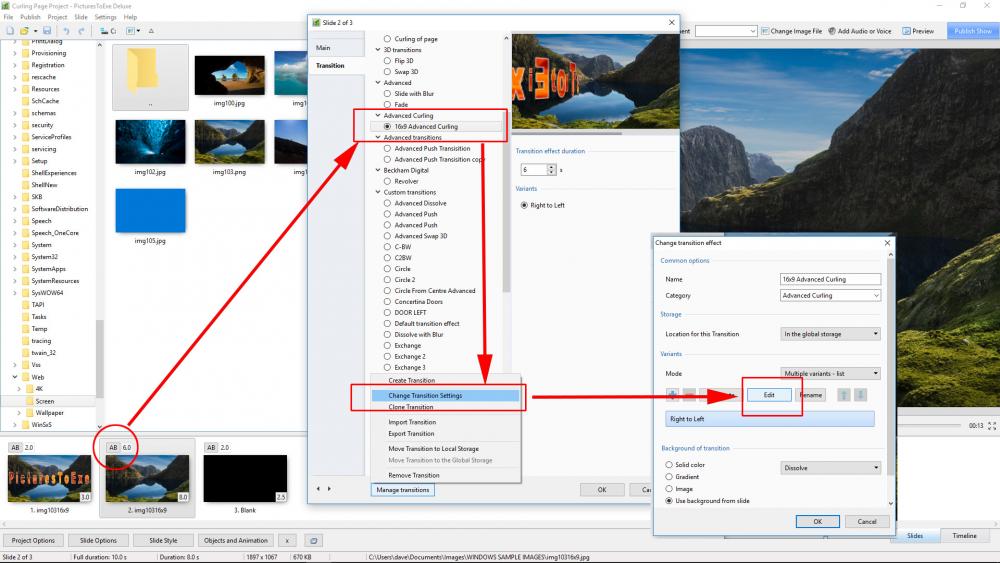Collapse the Custom transitions group
1000x563 pixels.
[378, 192]
